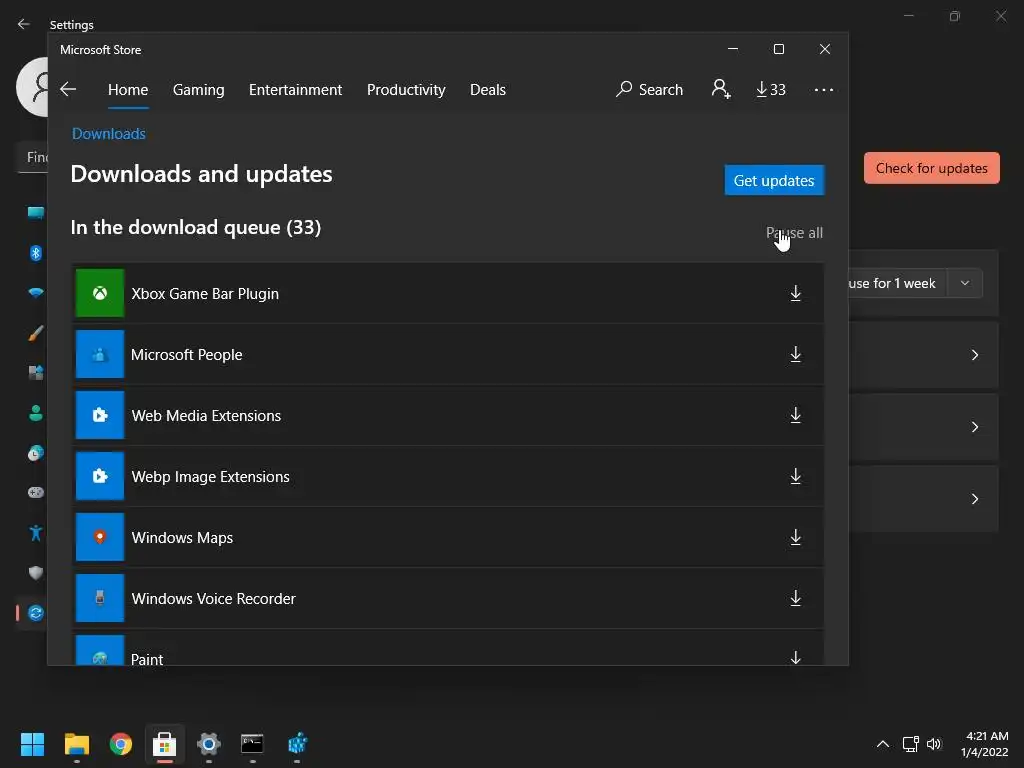
Task: Open Personalization in Settings sidebar
Action: pyautogui.click(x=35, y=333)
